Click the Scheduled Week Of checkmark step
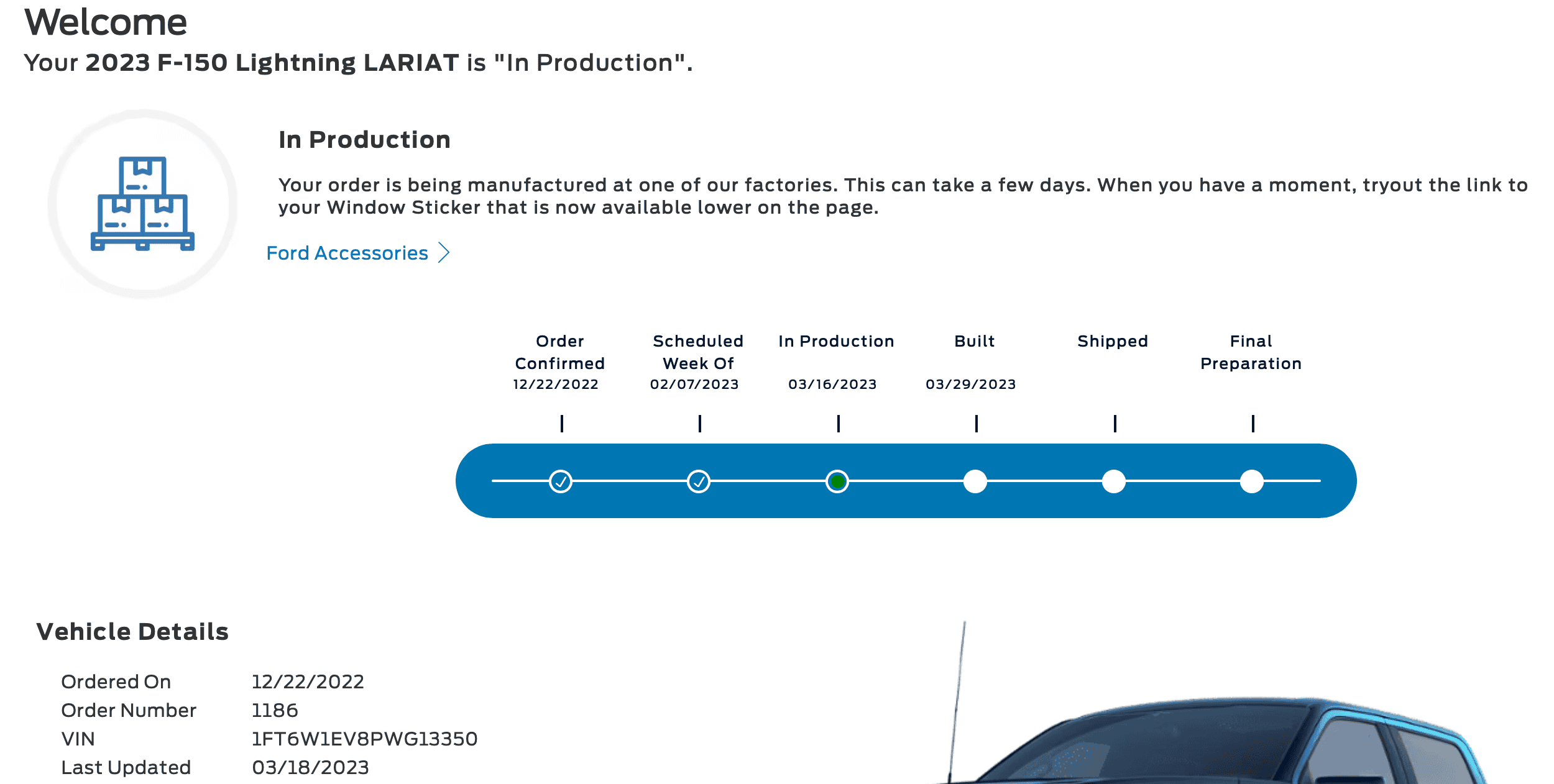The height and width of the screenshot is (784, 1554). (x=699, y=481)
